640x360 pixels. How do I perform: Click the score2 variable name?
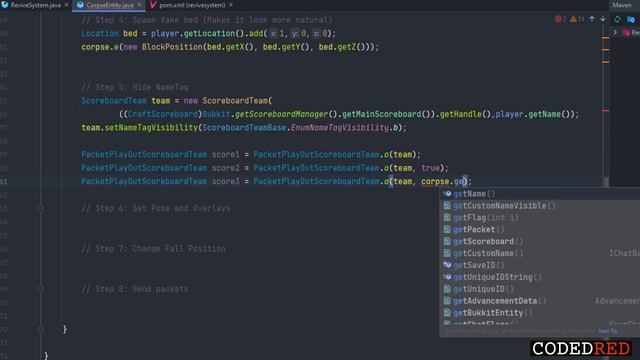[x=225, y=168]
